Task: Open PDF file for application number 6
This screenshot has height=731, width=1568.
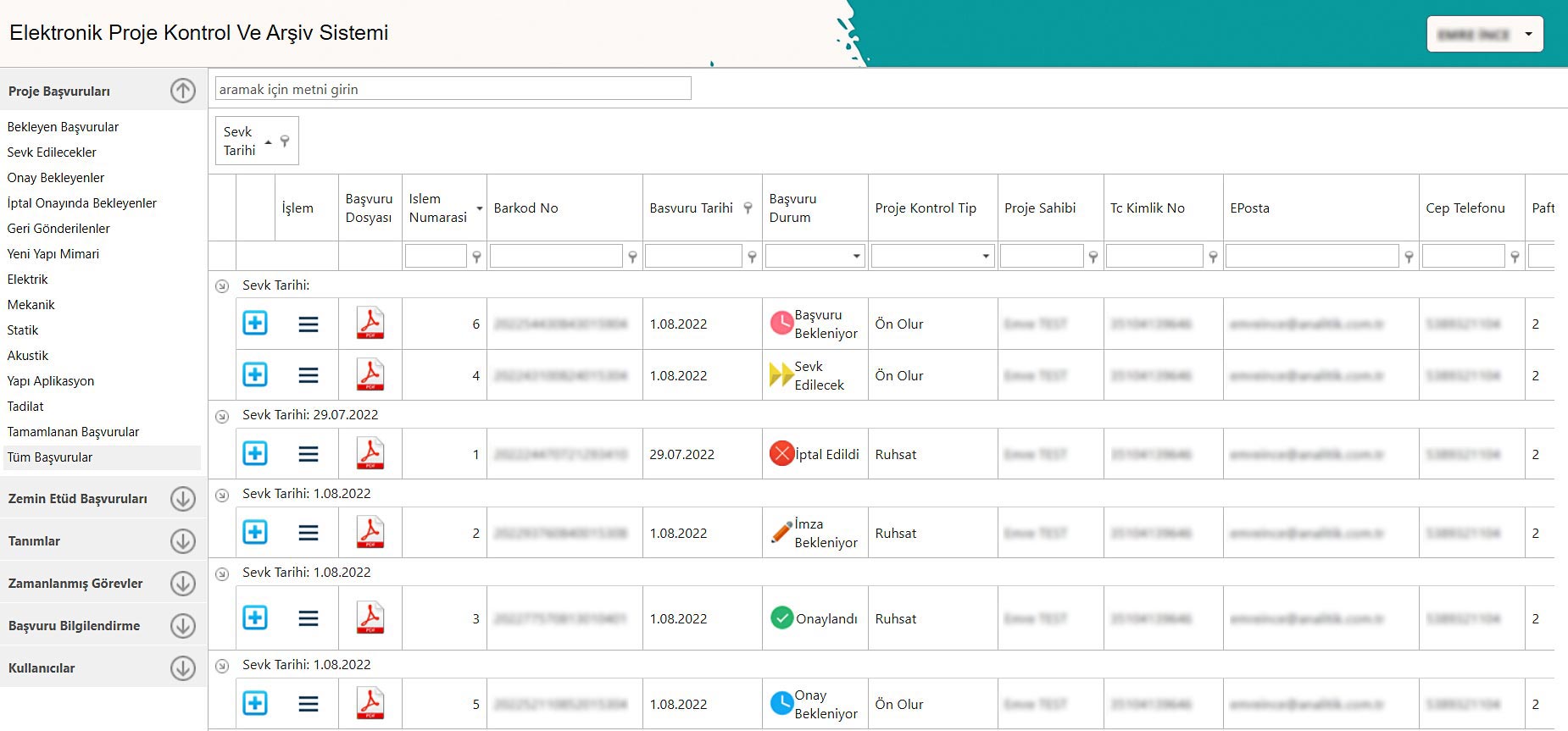Action: click(x=370, y=324)
